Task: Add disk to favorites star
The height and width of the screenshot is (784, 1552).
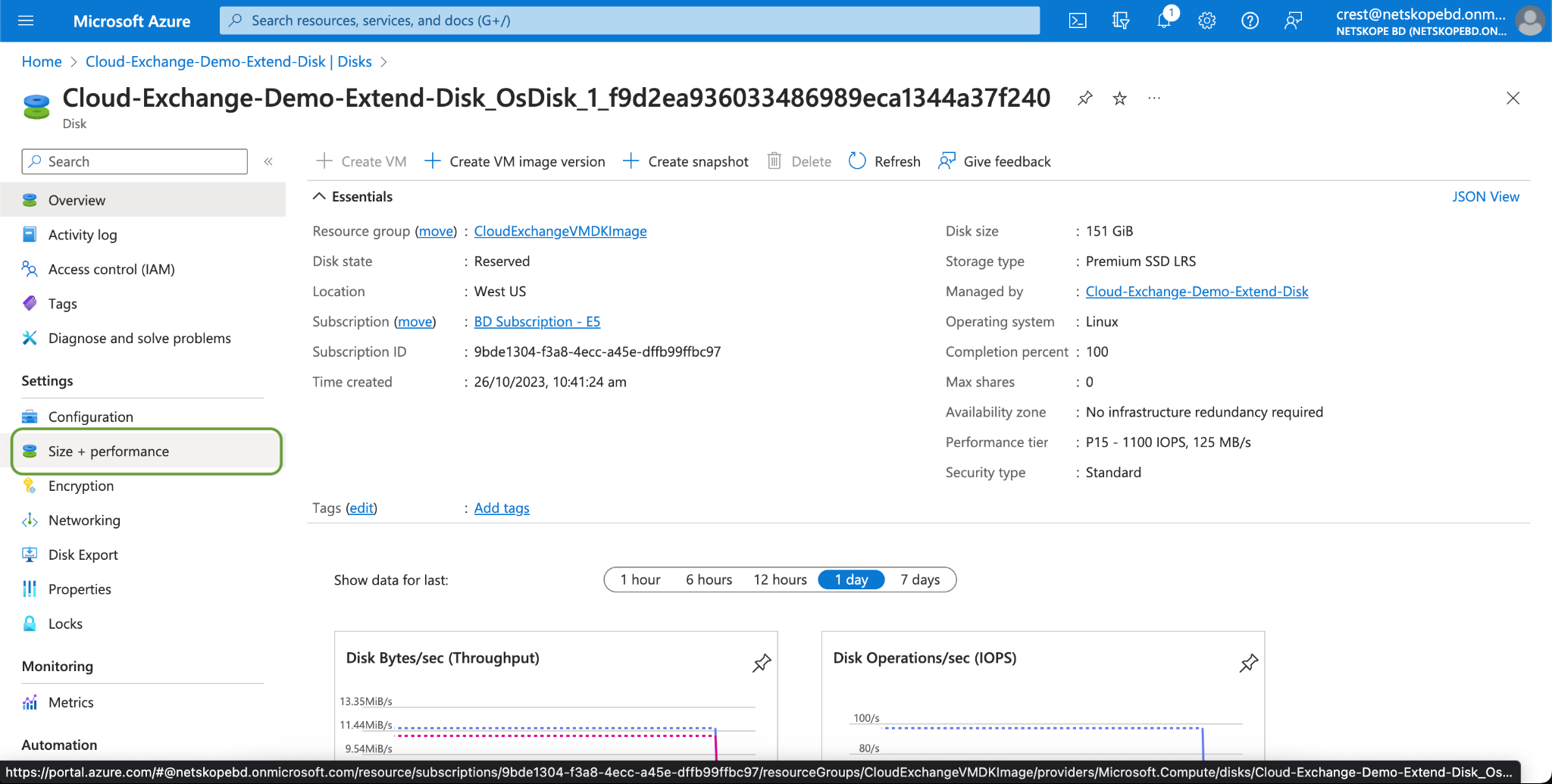Action: click(1119, 98)
